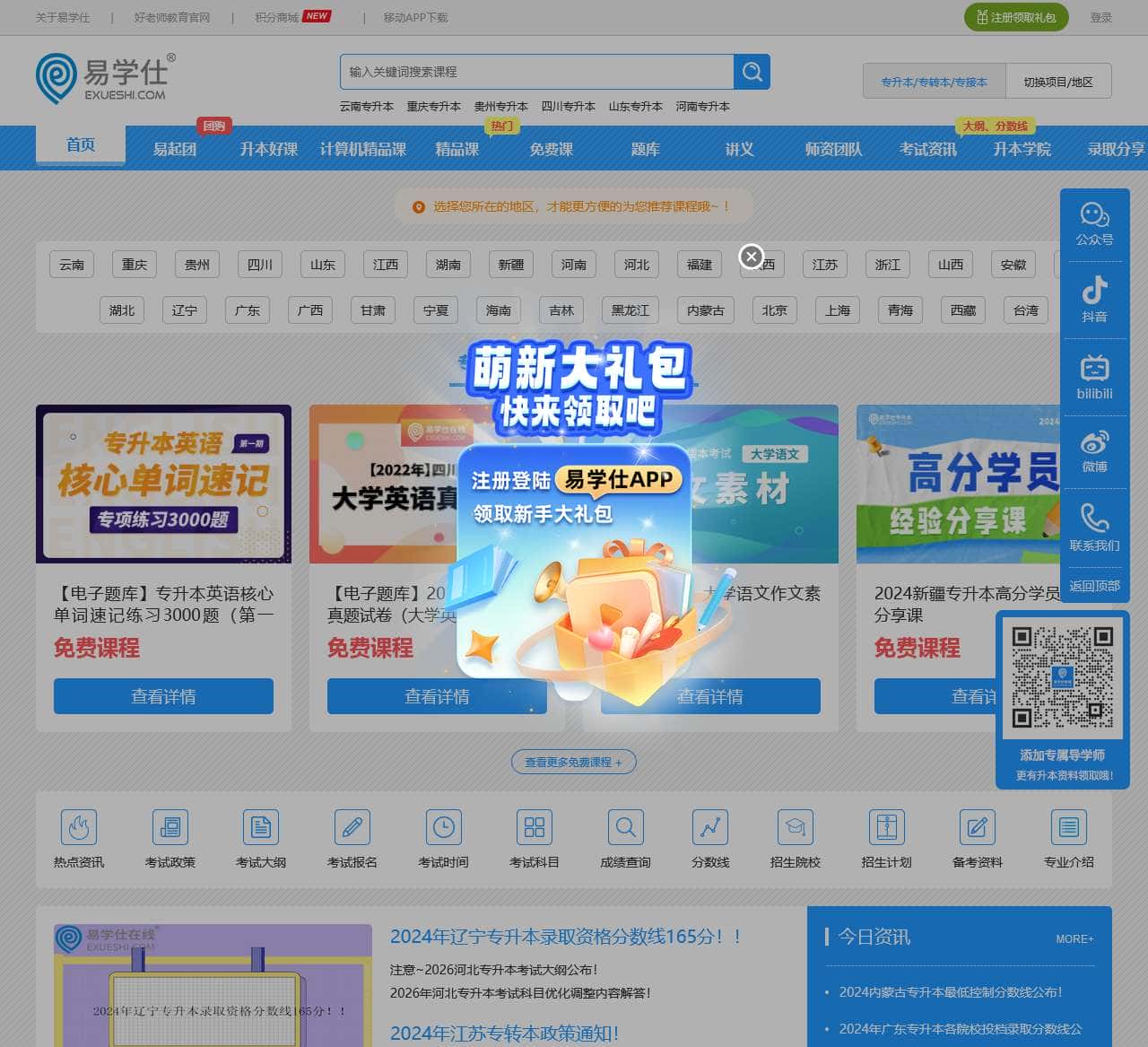Viewport: 1148px width, 1047px height.
Task: Click the 河南专升本 quick link
Action: coord(703,106)
